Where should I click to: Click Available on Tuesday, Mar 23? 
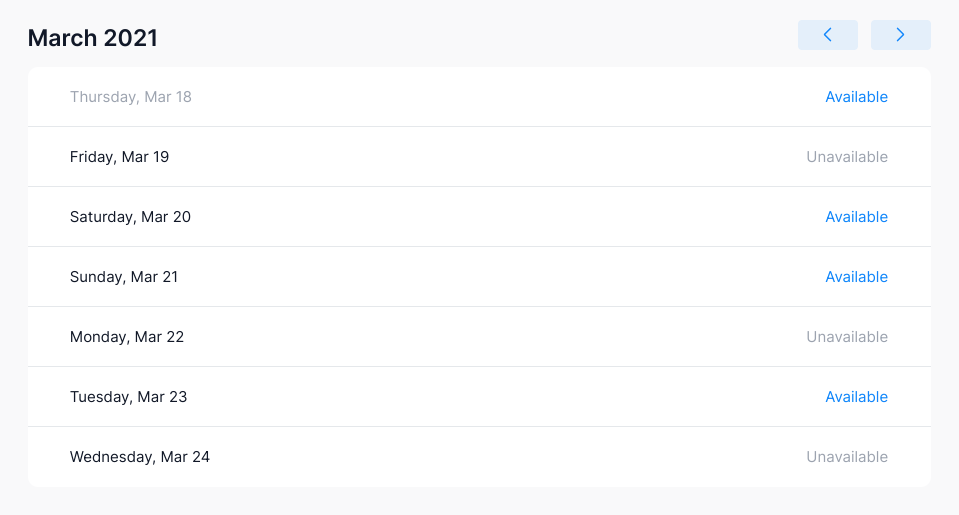[x=856, y=397]
